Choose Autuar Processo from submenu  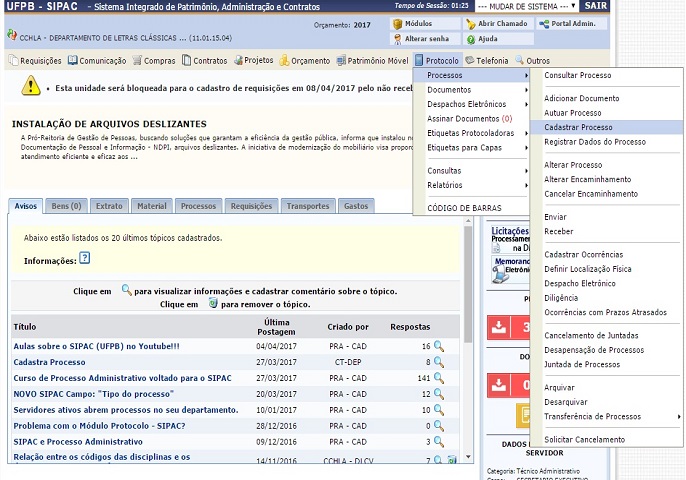tap(573, 113)
